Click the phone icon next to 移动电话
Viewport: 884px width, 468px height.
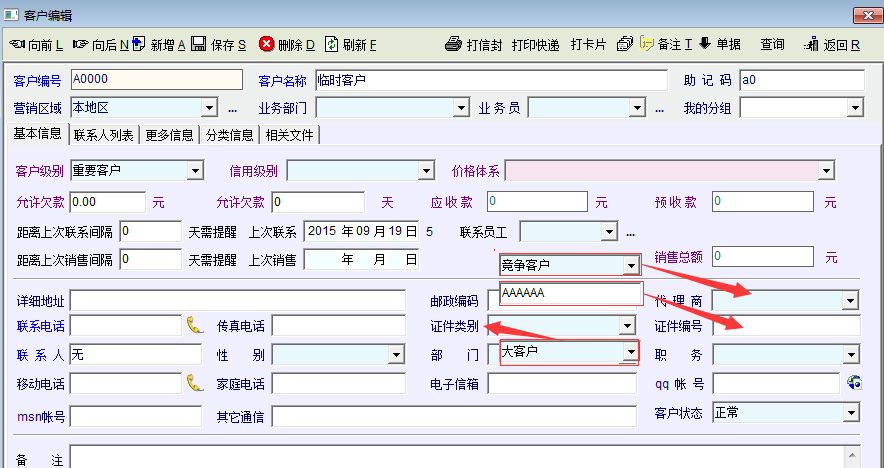point(194,382)
